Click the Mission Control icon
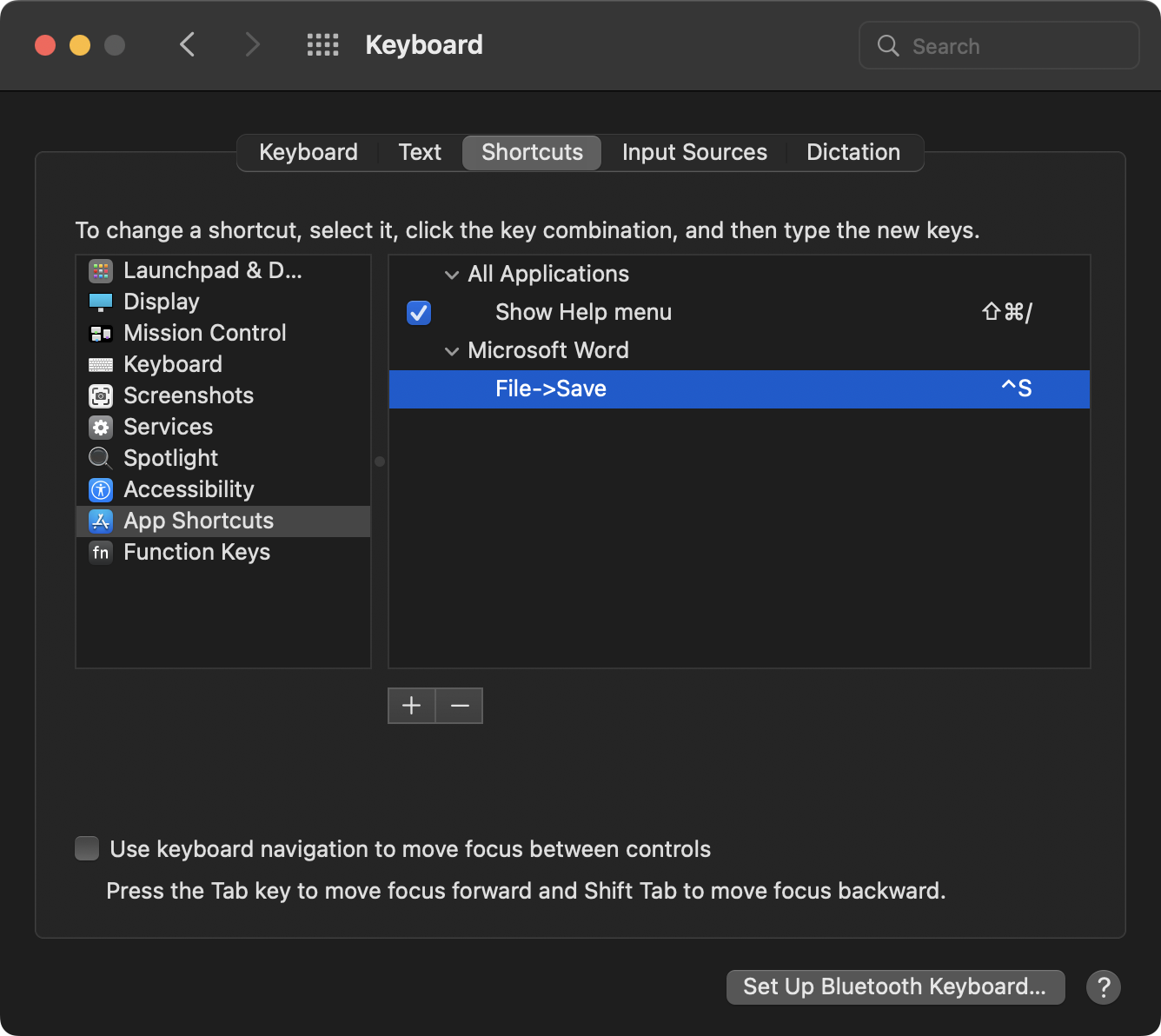 [x=101, y=334]
